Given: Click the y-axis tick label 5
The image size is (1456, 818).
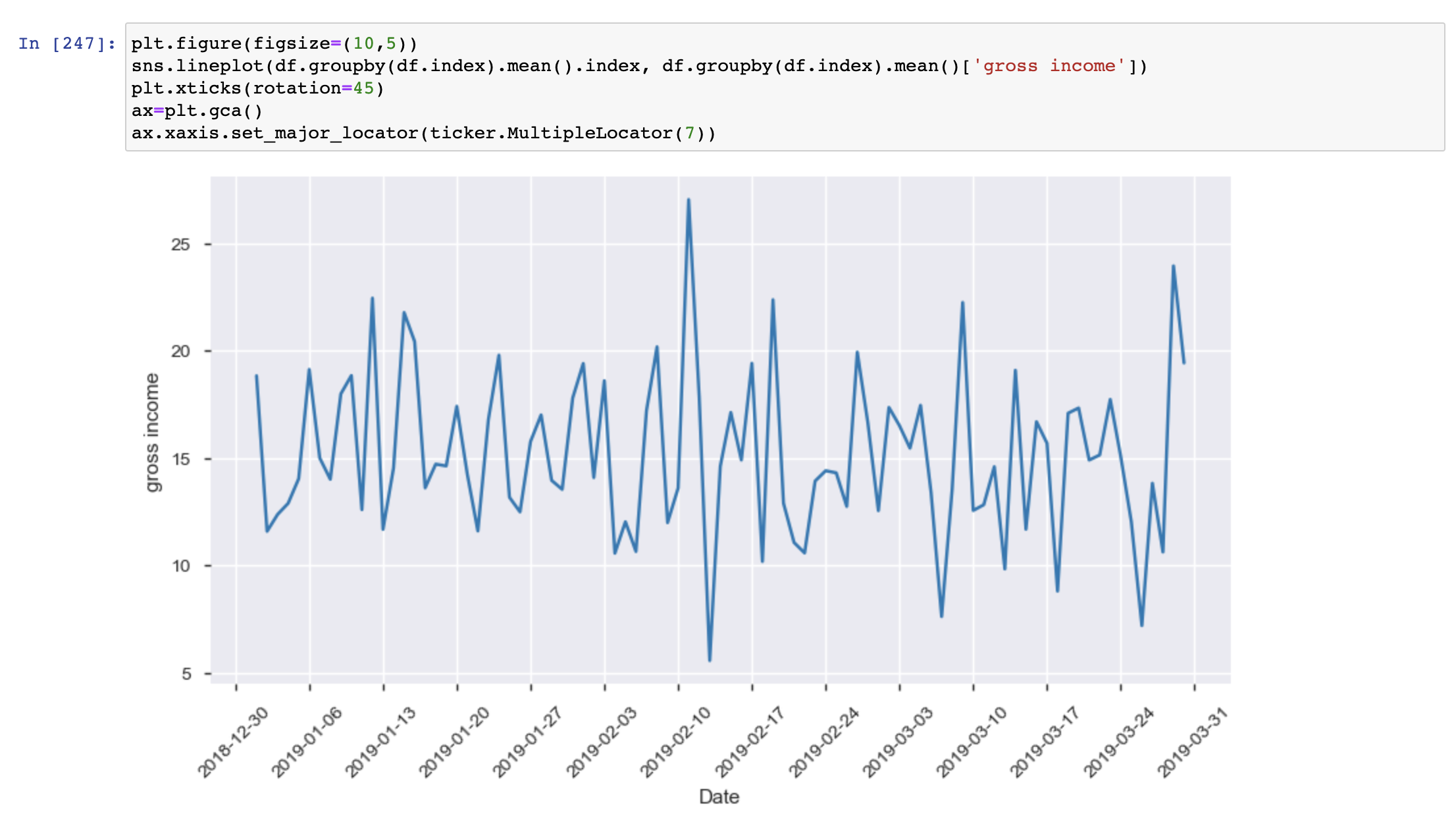Looking at the screenshot, I should [x=186, y=674].
